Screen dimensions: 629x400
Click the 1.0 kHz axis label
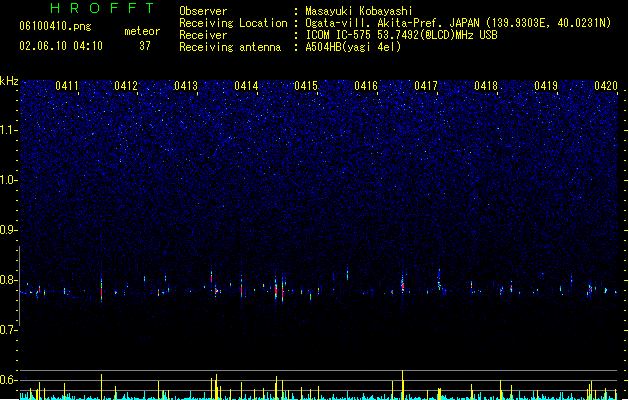pyautogui.click(x=8, y=180)
